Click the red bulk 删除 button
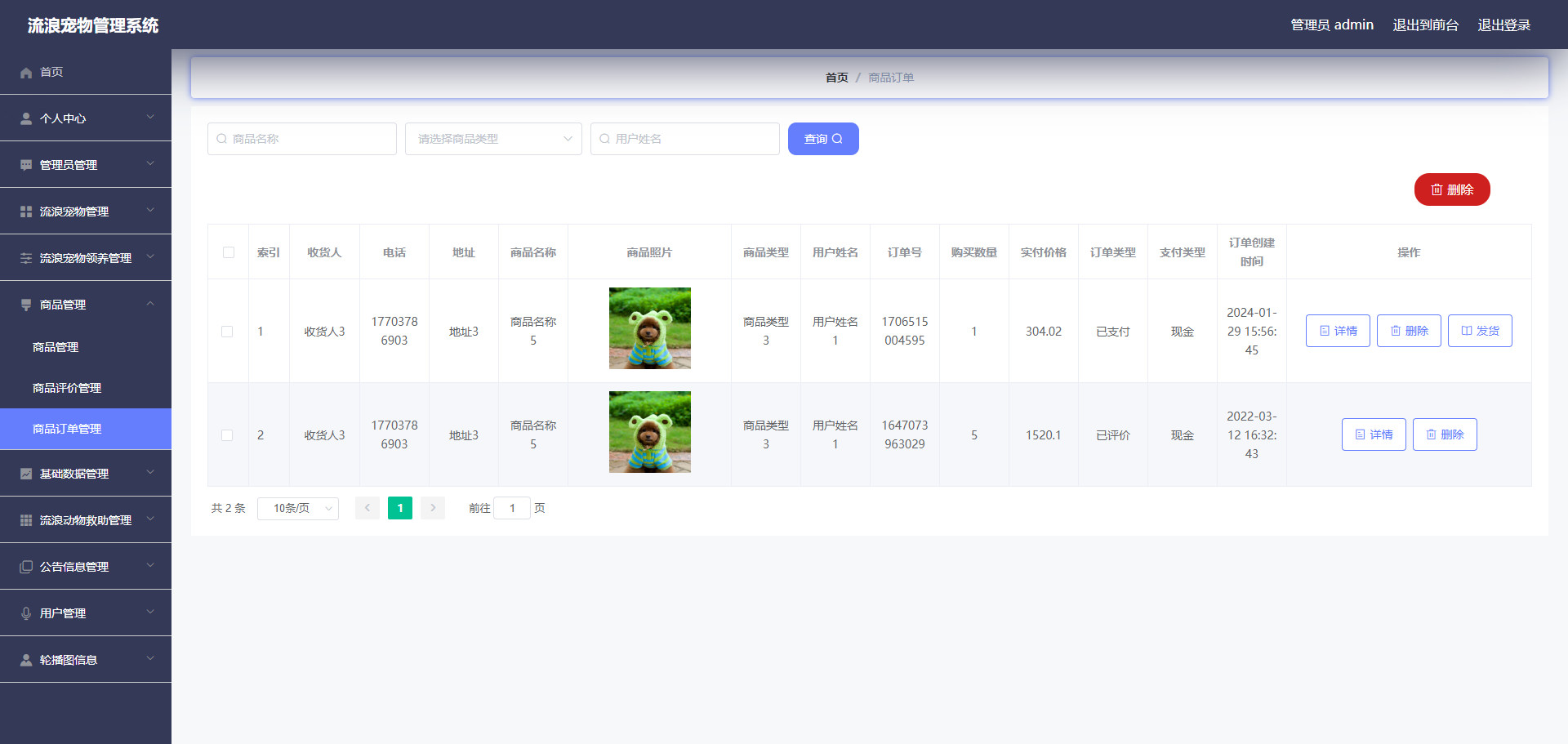The image size is (1568, 744). [x=1452, y=189]
